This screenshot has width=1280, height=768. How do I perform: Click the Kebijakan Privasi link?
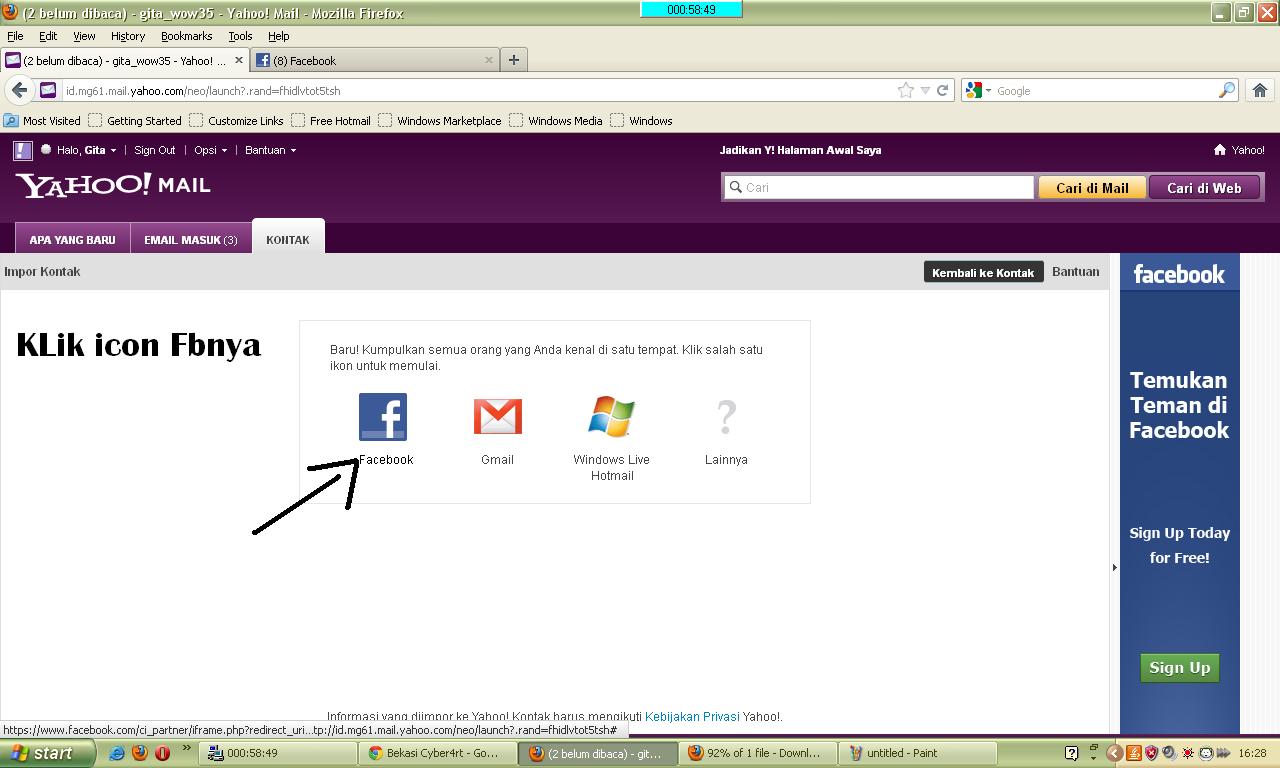coord(692,716)
